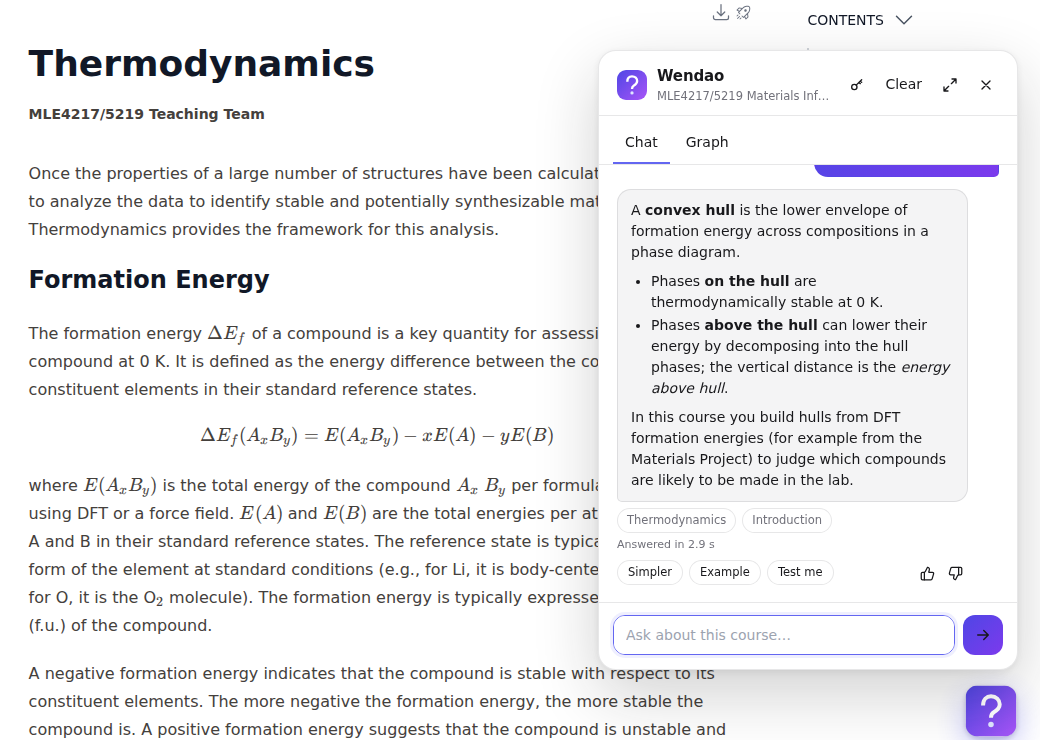Open the API key icon in the Wendao header

click(x=856, y=85)
